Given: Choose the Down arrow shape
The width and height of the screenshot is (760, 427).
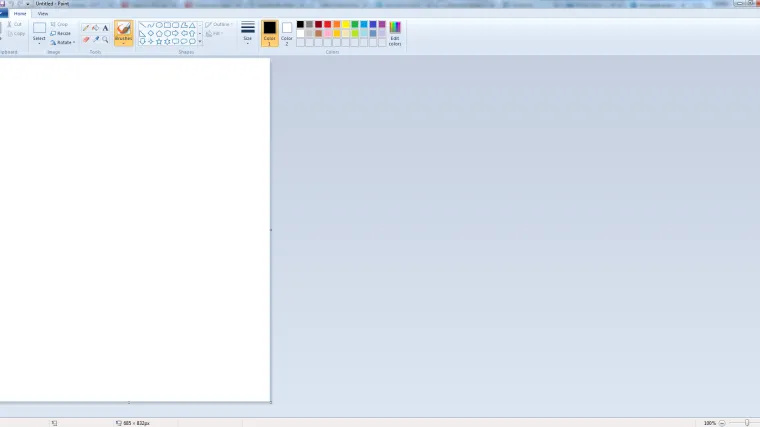Looking at the screenshot, I should [x=142, y=42].
